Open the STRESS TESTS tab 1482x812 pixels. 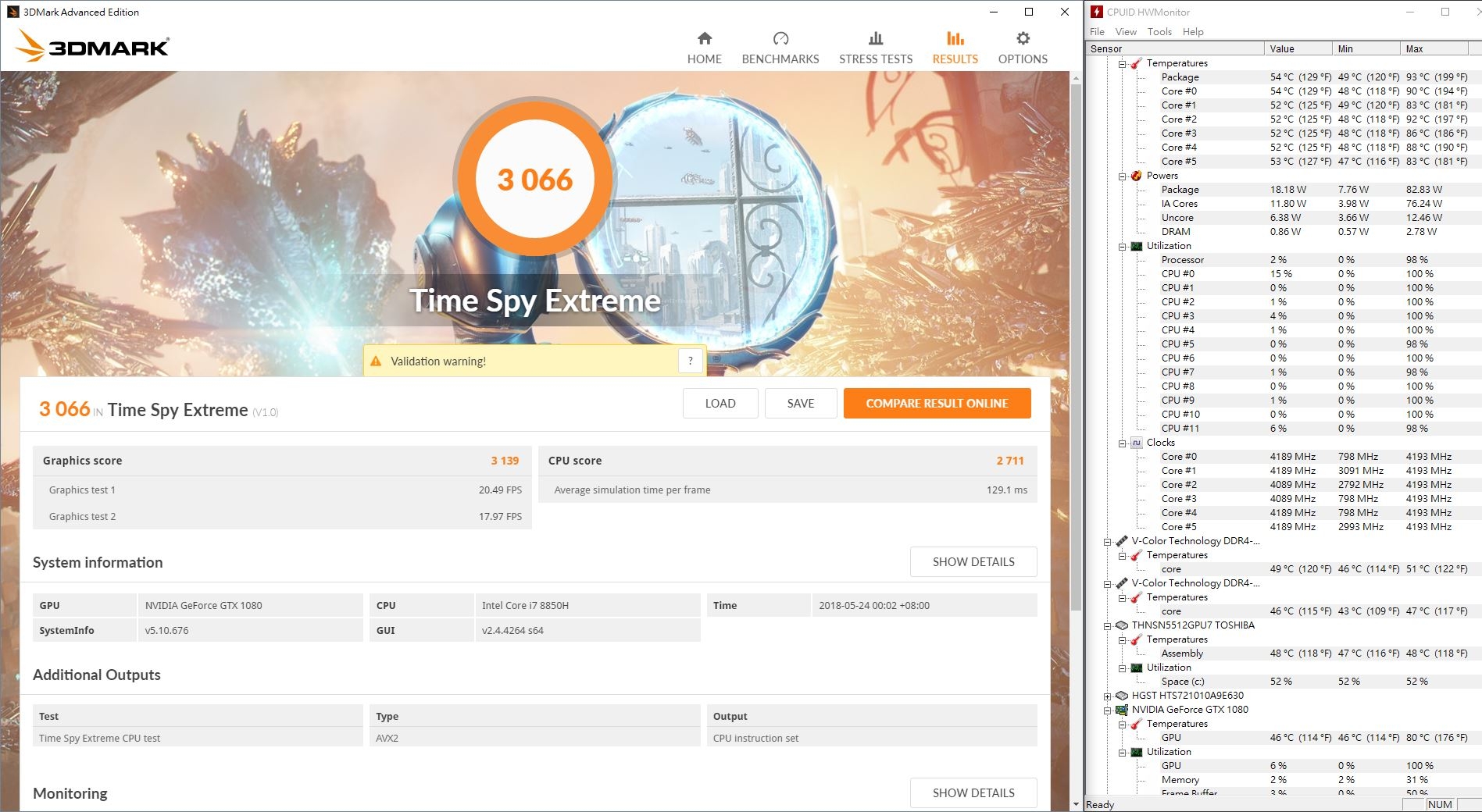(876, 48)
